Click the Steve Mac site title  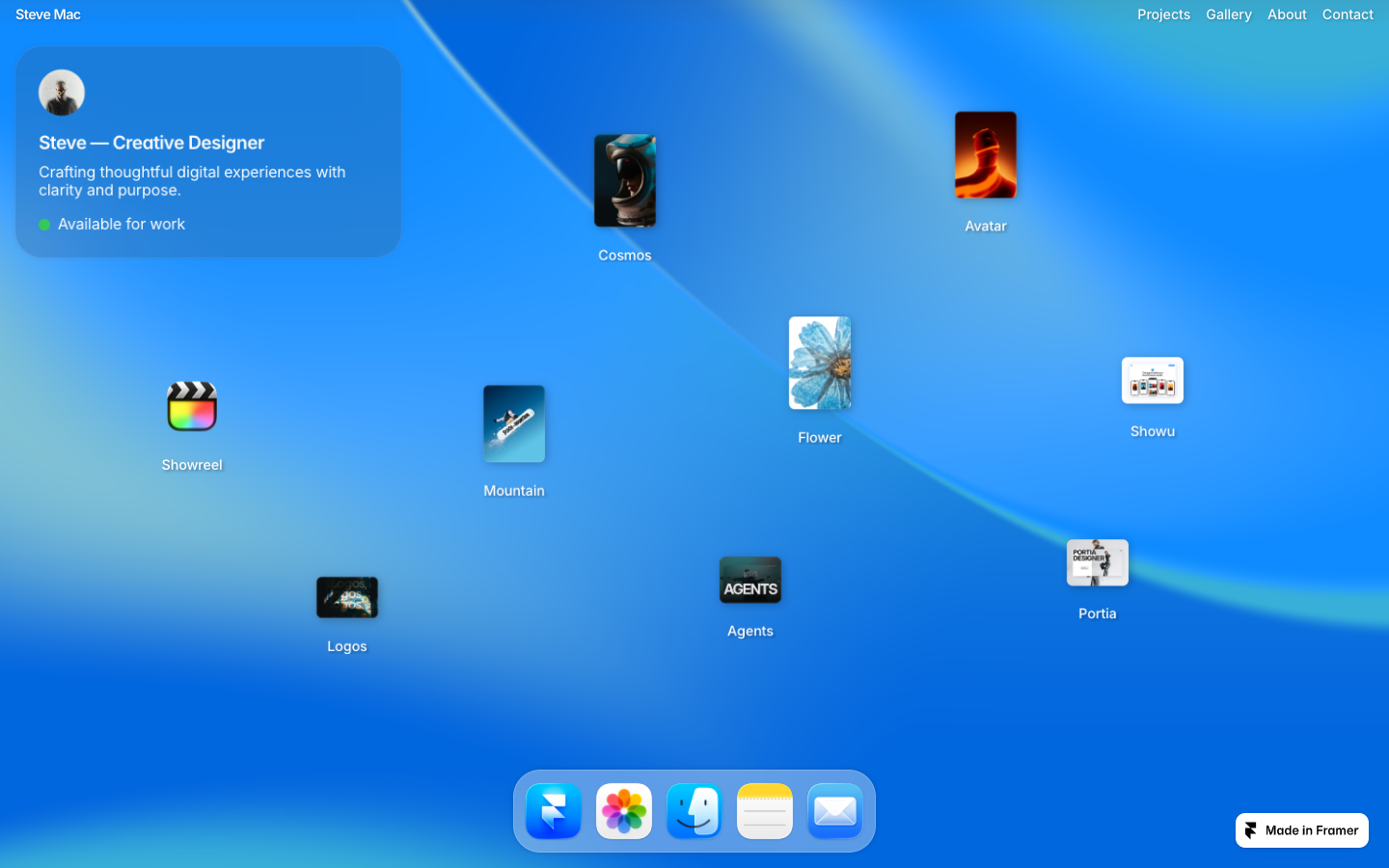[48, 14]
